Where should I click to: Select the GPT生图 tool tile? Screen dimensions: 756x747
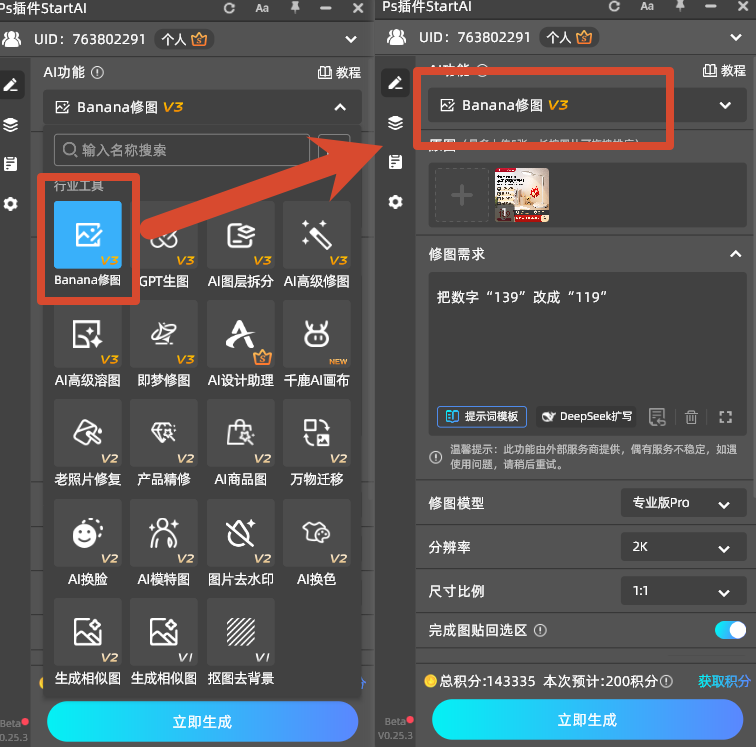tap(164, 235)
